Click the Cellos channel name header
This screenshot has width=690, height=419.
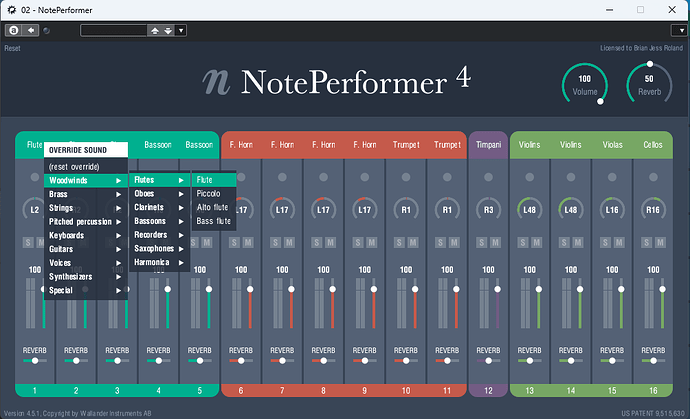[653, 145]
